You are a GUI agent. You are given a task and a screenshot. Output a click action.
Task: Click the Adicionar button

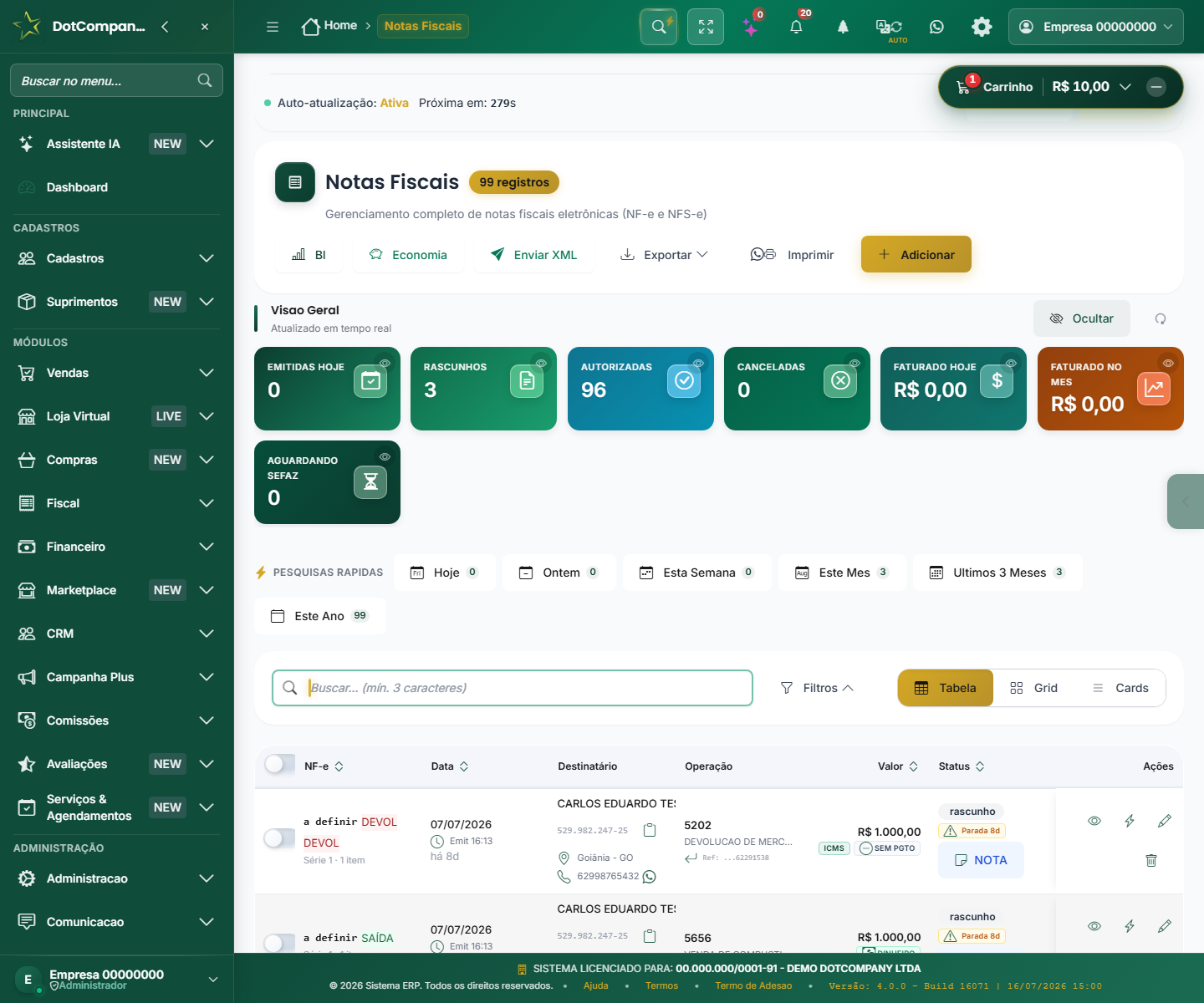tap(916, 254)
